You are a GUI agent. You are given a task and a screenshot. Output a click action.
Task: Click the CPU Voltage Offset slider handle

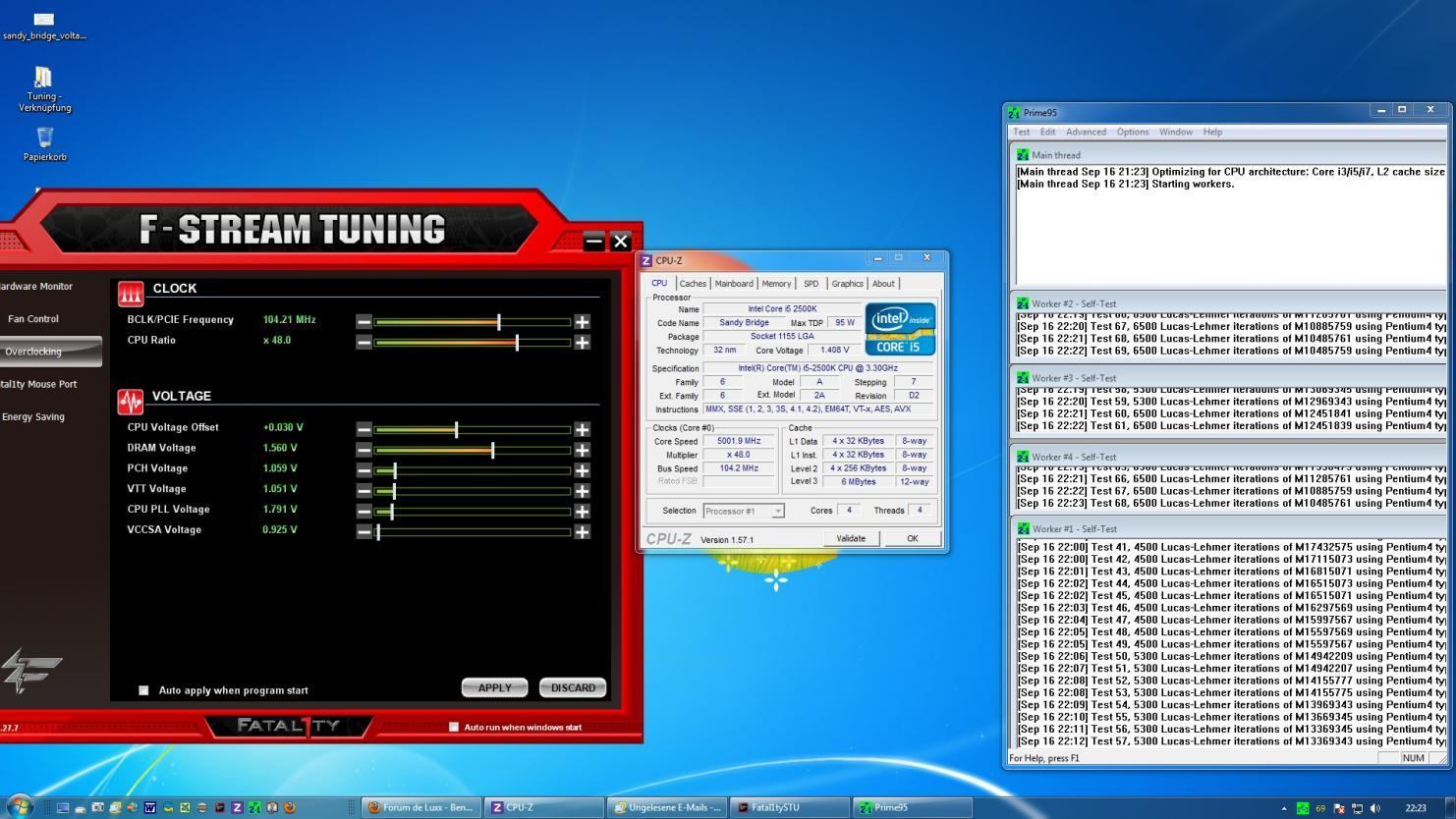456,429
